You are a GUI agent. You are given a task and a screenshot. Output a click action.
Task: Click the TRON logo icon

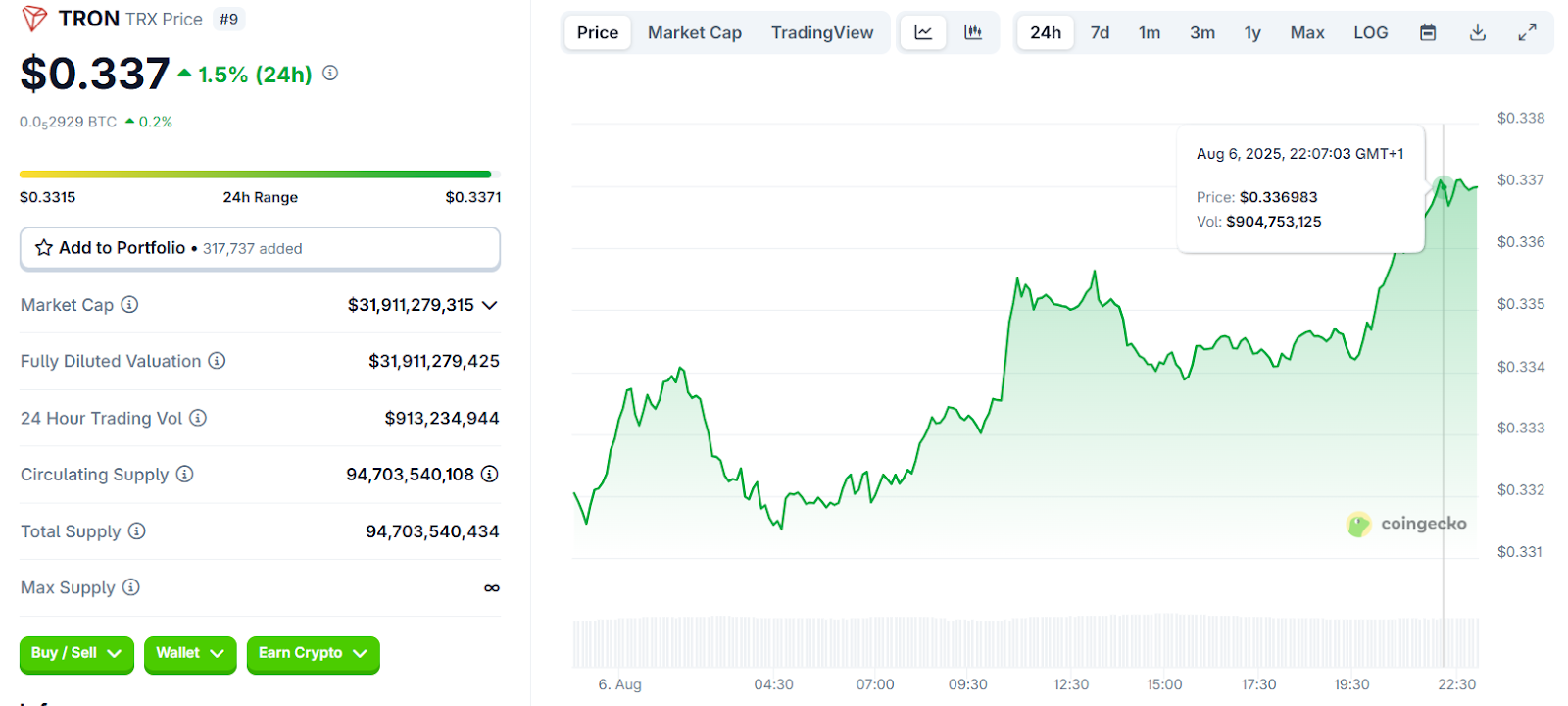tap(34, 19)
